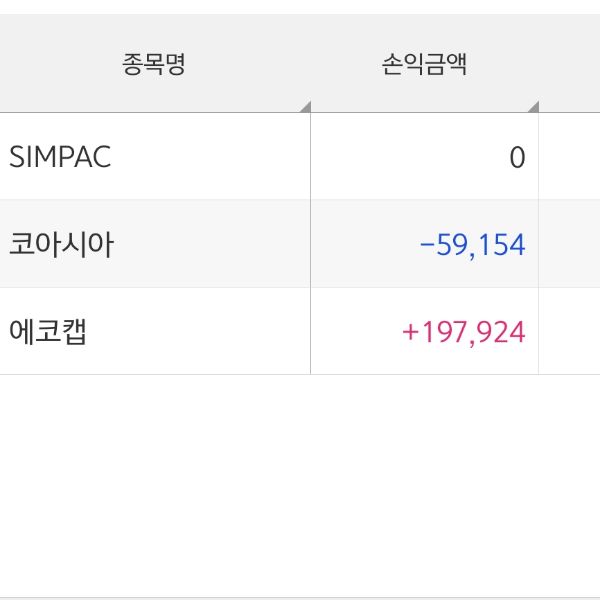
Task: Click the 종목명 column header
Action: [154, 66]
